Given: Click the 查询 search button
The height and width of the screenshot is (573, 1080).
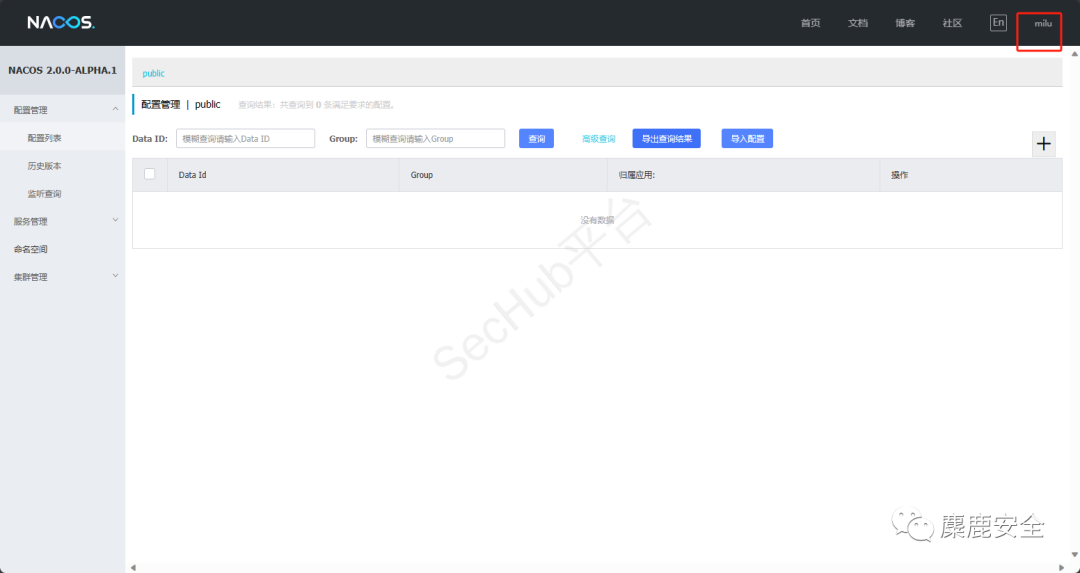Looking at the screenshot, I should [x=536, y=139].
